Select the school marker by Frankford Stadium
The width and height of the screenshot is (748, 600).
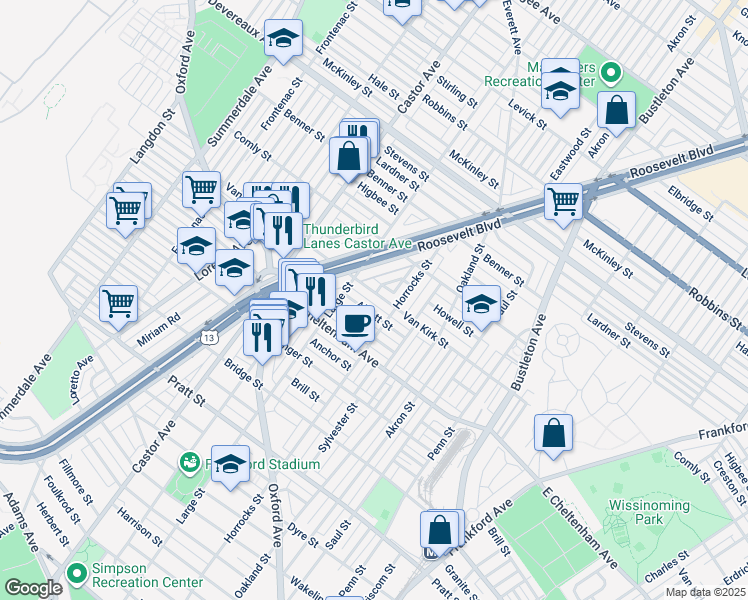point(230,465)
